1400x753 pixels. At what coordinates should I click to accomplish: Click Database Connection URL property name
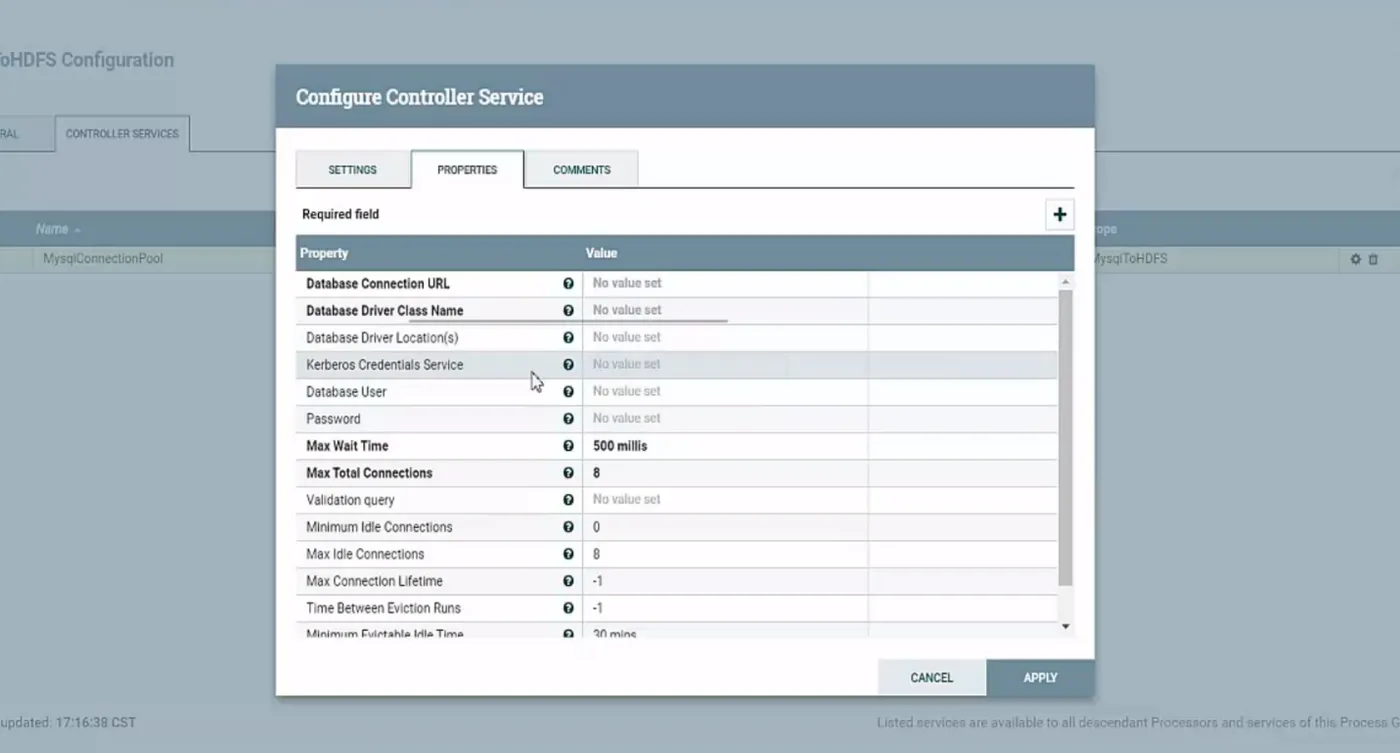[x=378, y=284]
